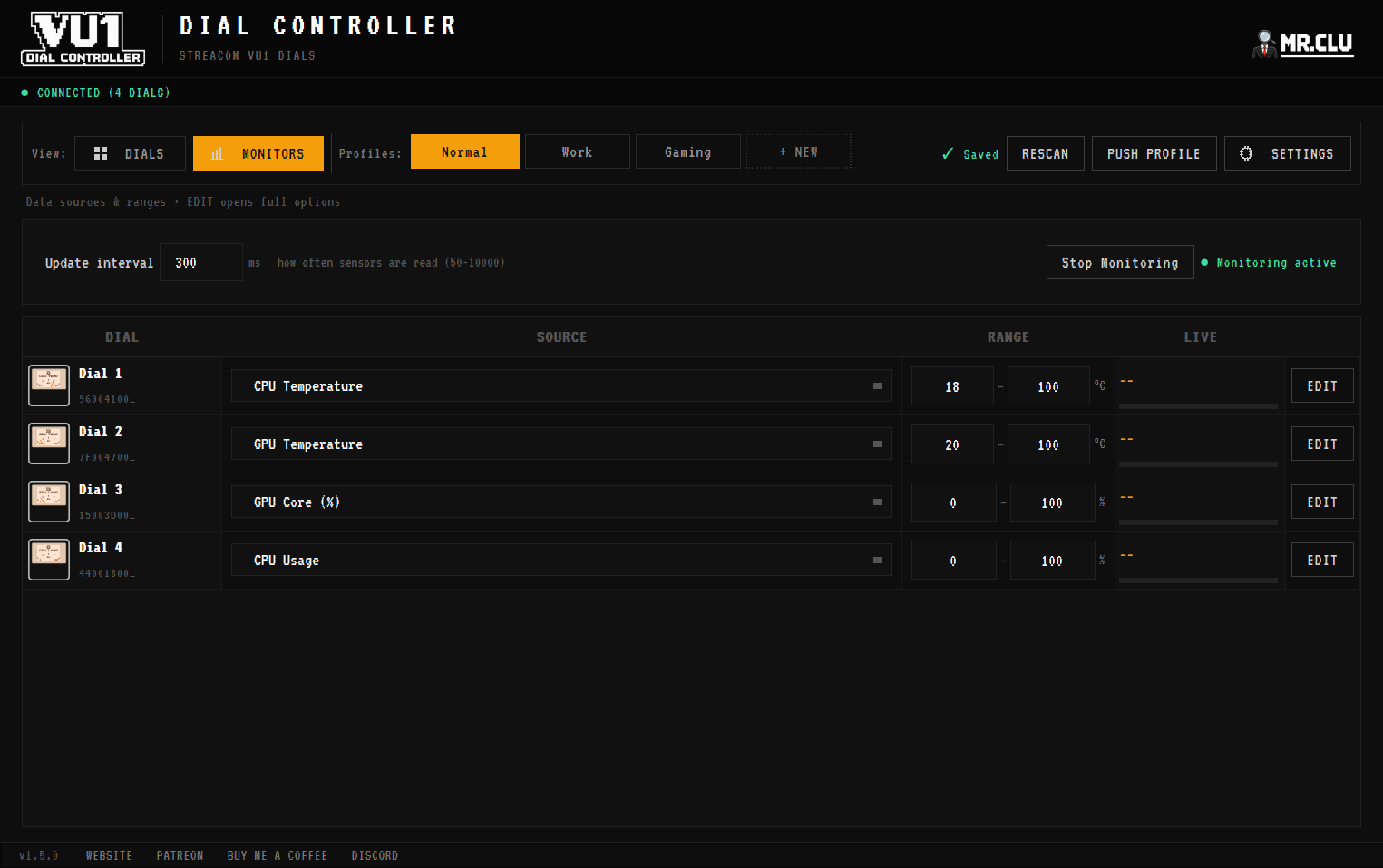
Task: Click the Push Profile button
Action: (1154, 153)
